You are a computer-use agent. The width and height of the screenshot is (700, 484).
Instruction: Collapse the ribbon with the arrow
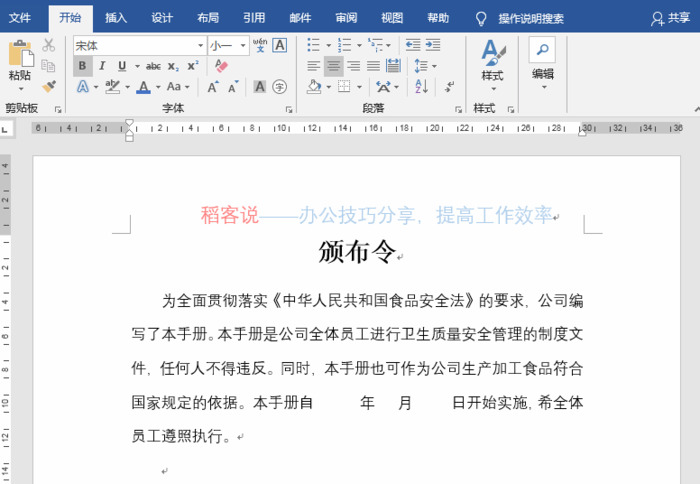696,109
